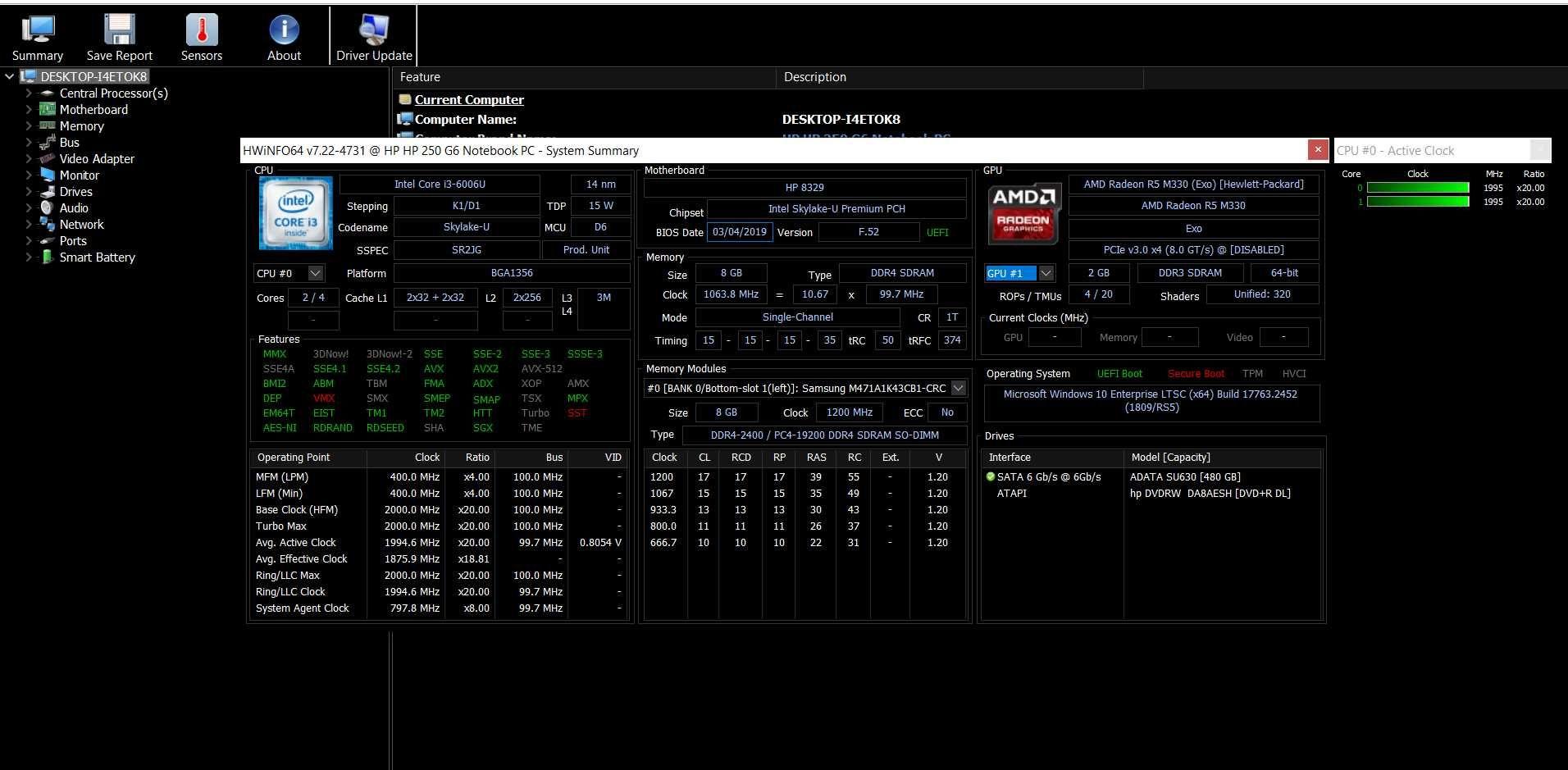This screenshot has height=770, width=1568.
Task: Click the Memory module tree icon
Action: [48, 125]
